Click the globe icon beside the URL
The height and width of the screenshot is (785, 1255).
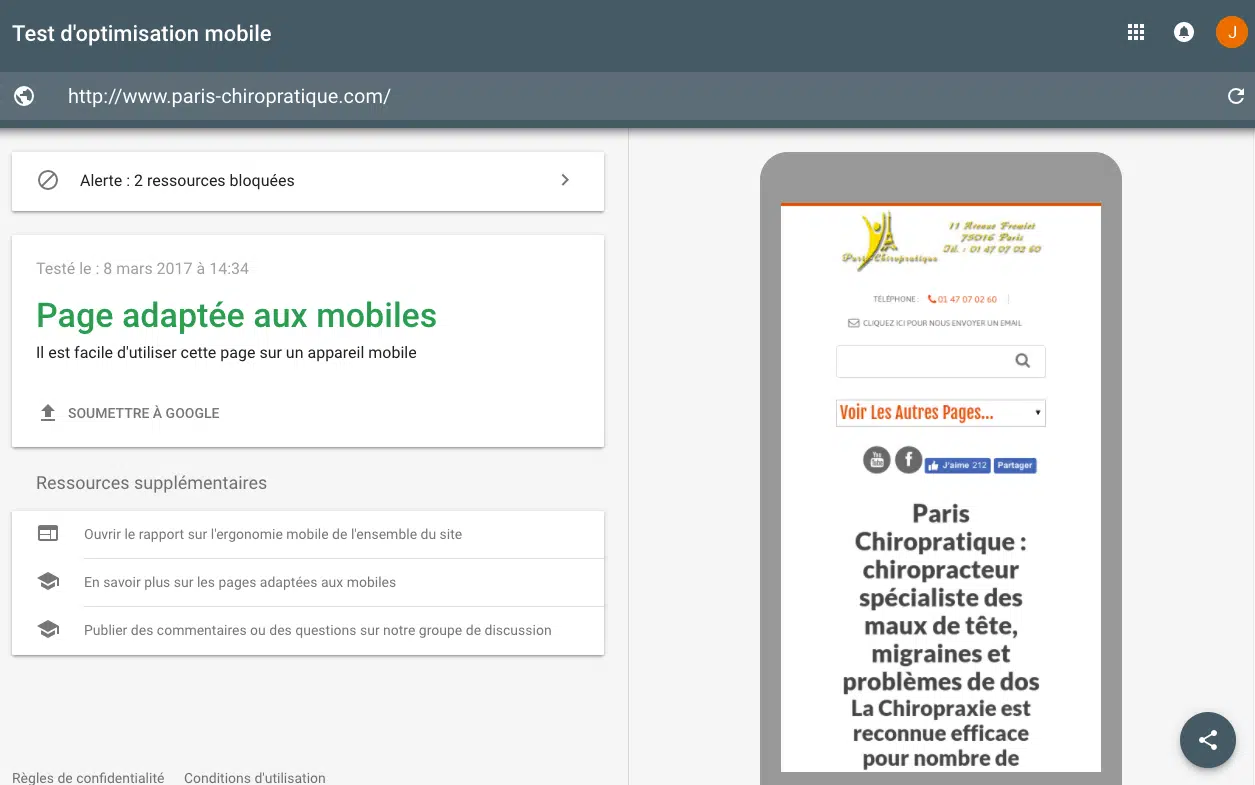click(25, 96)
